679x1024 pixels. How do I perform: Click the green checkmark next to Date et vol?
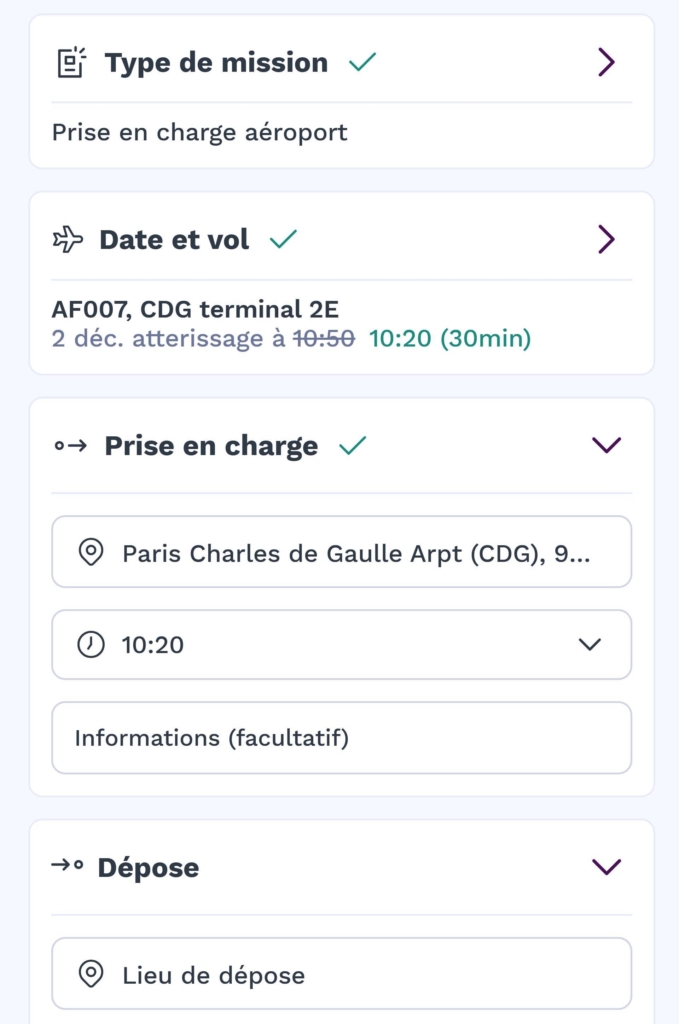(x=284, y=240)
